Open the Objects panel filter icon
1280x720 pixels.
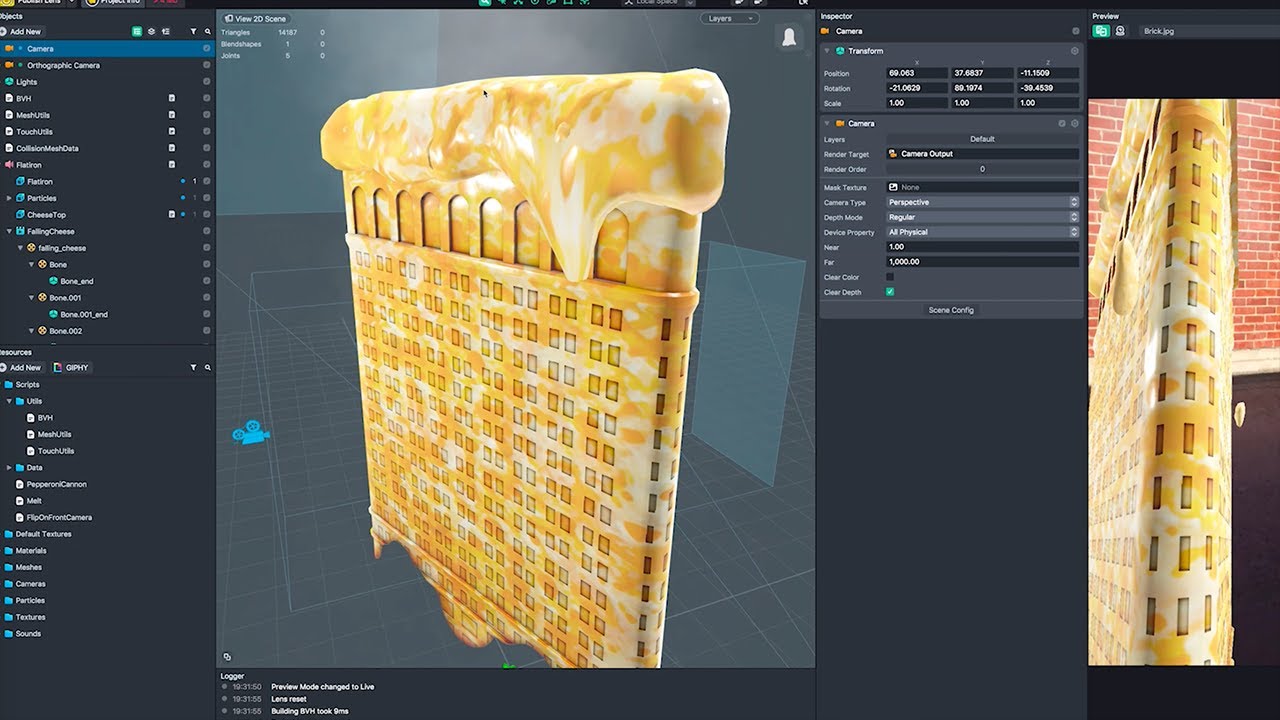pyautogui.click(x=194, y=32)
